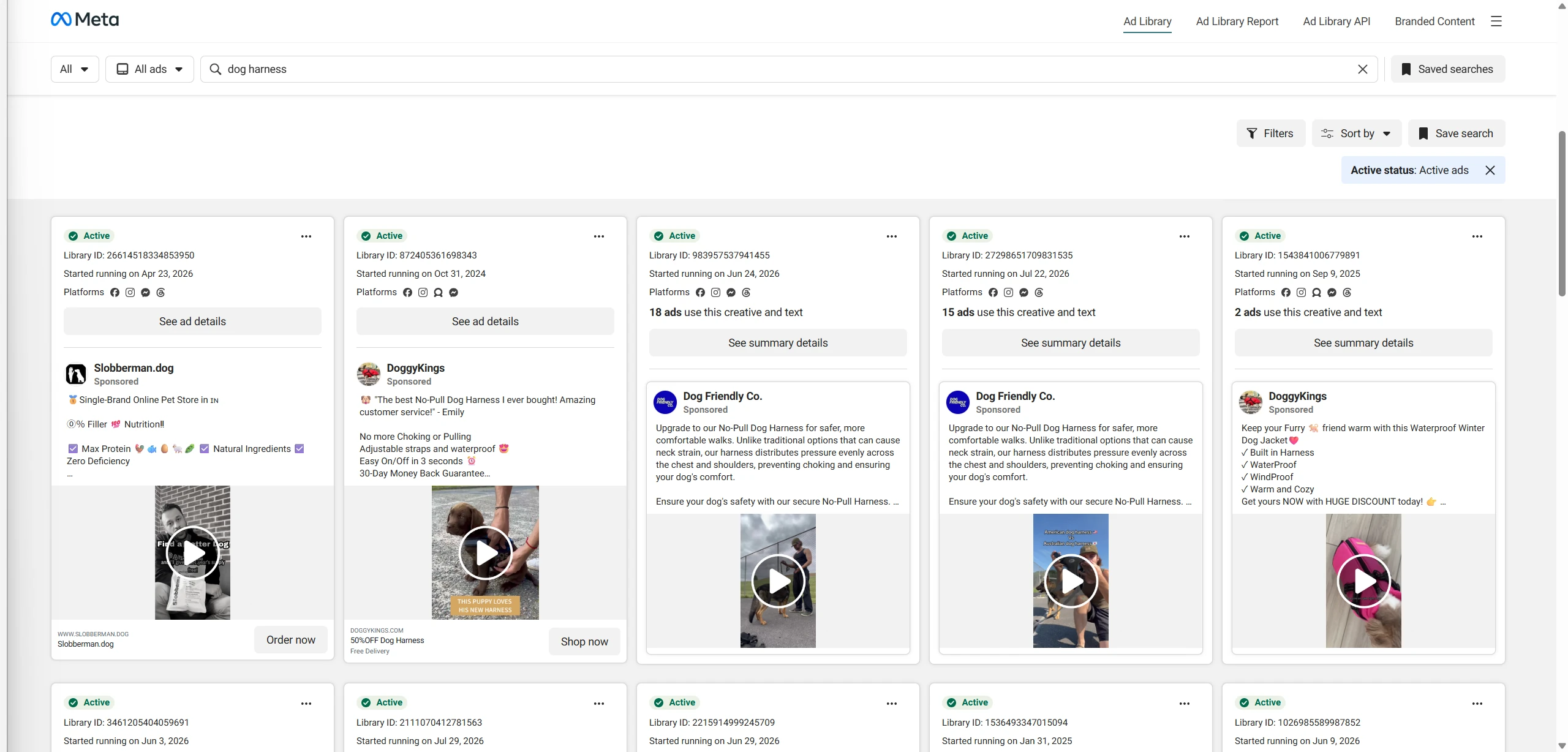
Task: Open options menu for ad ID 1543841006779891
Action: point(1477,236)
